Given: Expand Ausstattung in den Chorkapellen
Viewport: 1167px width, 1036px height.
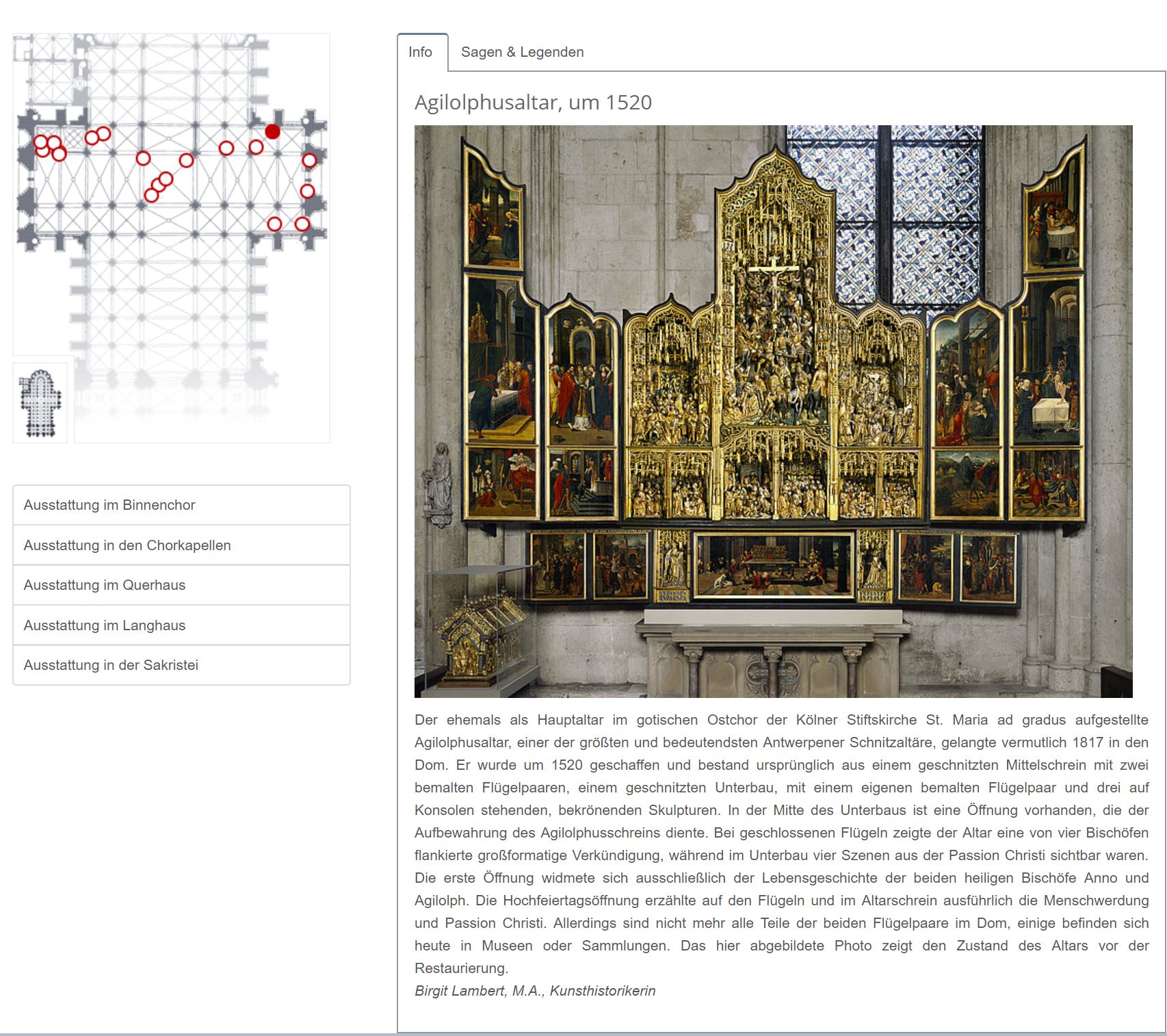Looking at the screenshot, I should coord(181,545).
